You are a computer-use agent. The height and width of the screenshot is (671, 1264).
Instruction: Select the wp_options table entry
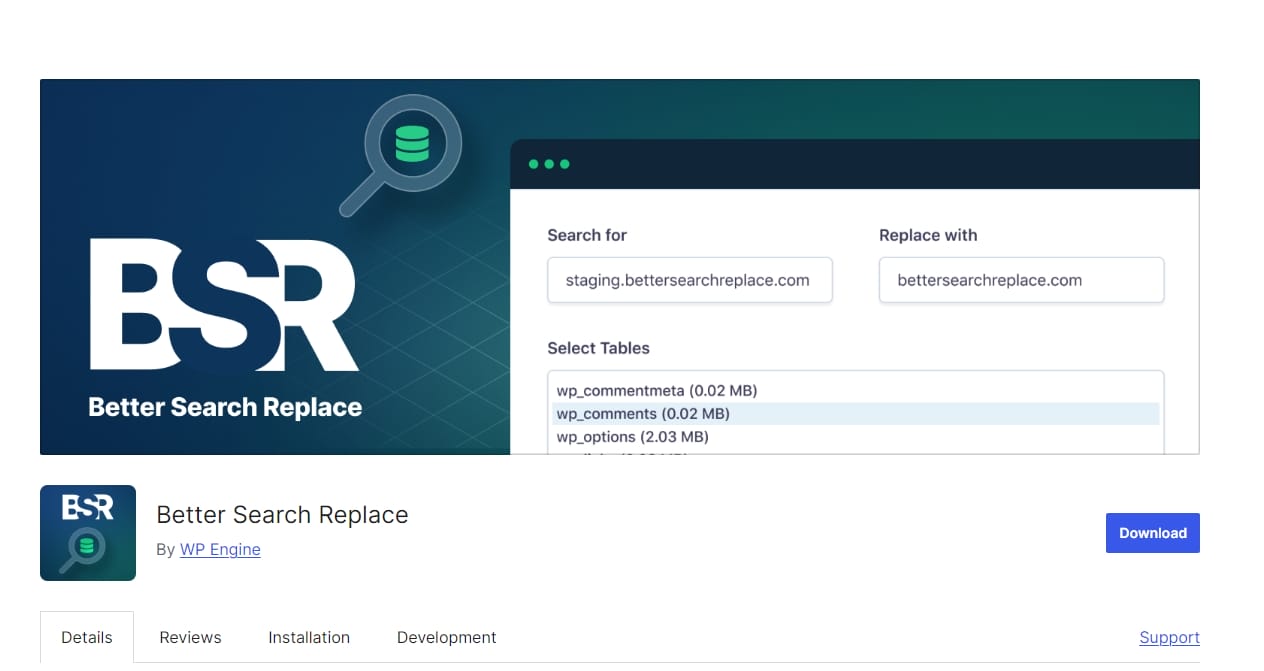[x=630, y=436]
